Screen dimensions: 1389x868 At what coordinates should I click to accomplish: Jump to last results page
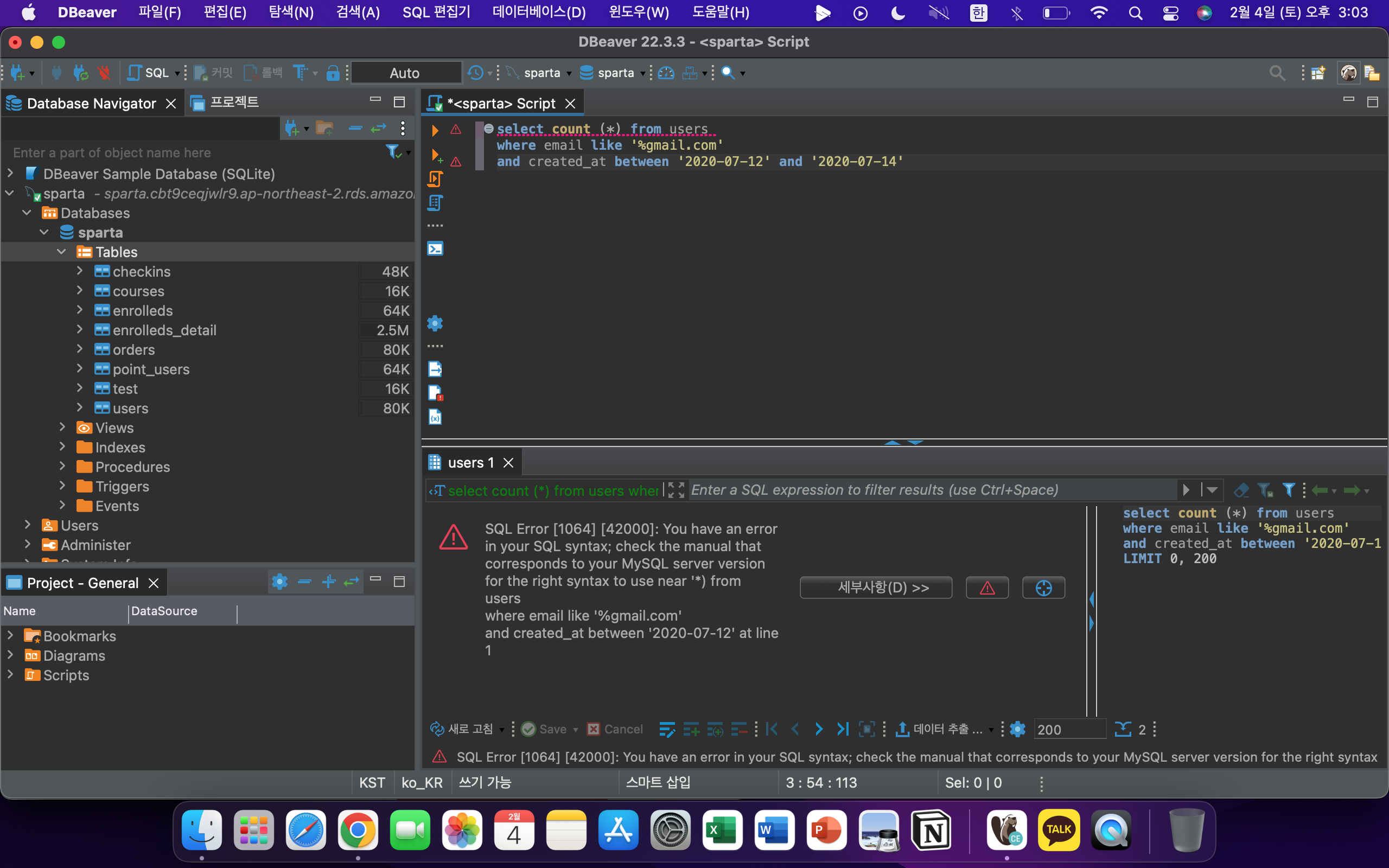pos(843,729)
